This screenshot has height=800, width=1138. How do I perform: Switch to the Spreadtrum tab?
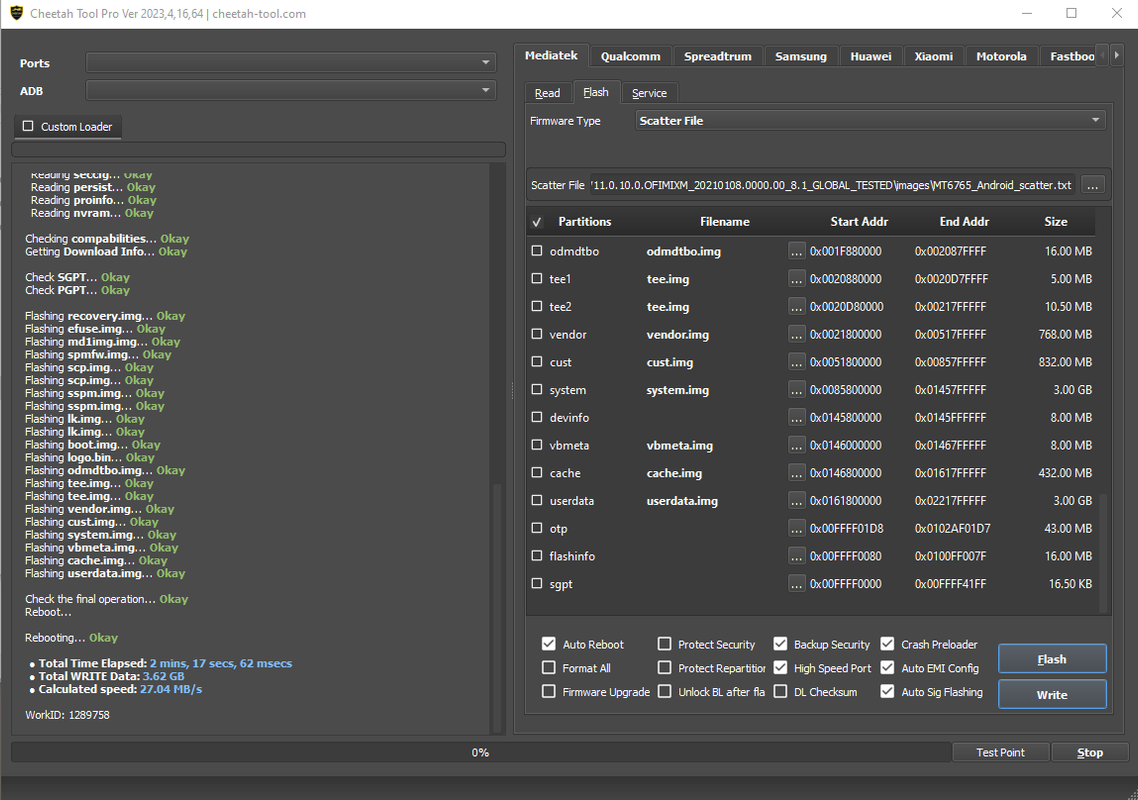click(718, 57)
